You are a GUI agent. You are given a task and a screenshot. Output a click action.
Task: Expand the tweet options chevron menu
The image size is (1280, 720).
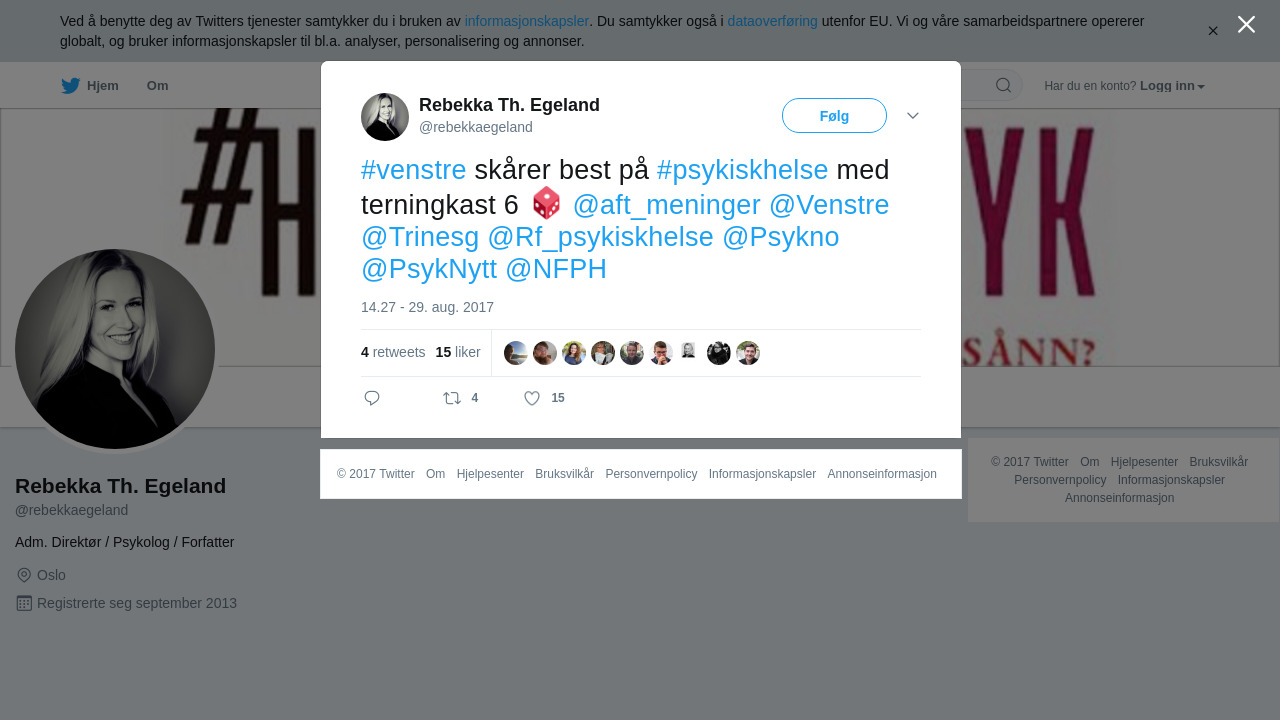(913, 116)
